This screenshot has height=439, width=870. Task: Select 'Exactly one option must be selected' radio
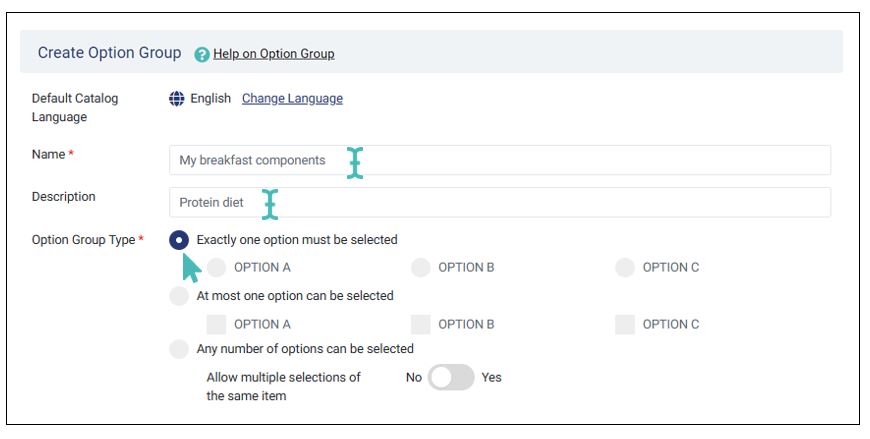point(179,240)
